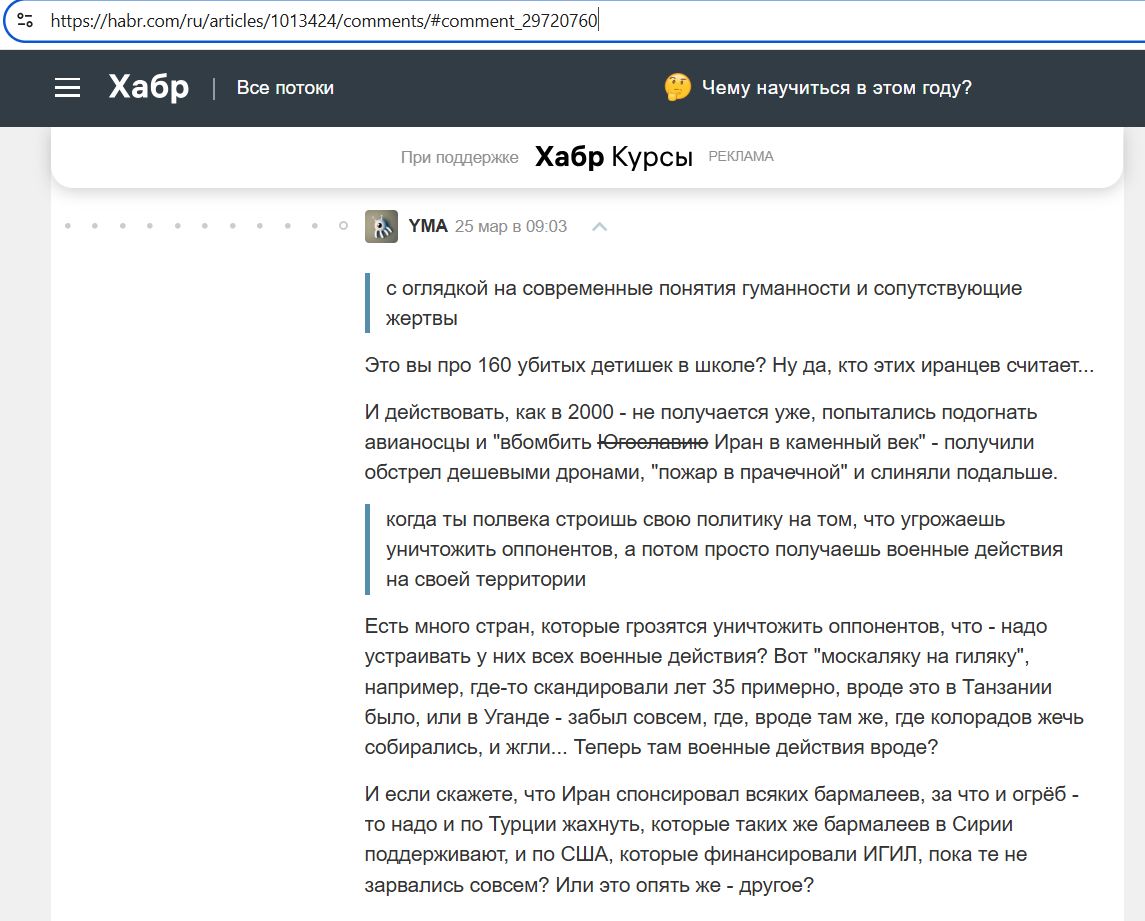Click the Хабр site logo
The width and height of the screenshot is (1145, 921).
coord(146,87)
